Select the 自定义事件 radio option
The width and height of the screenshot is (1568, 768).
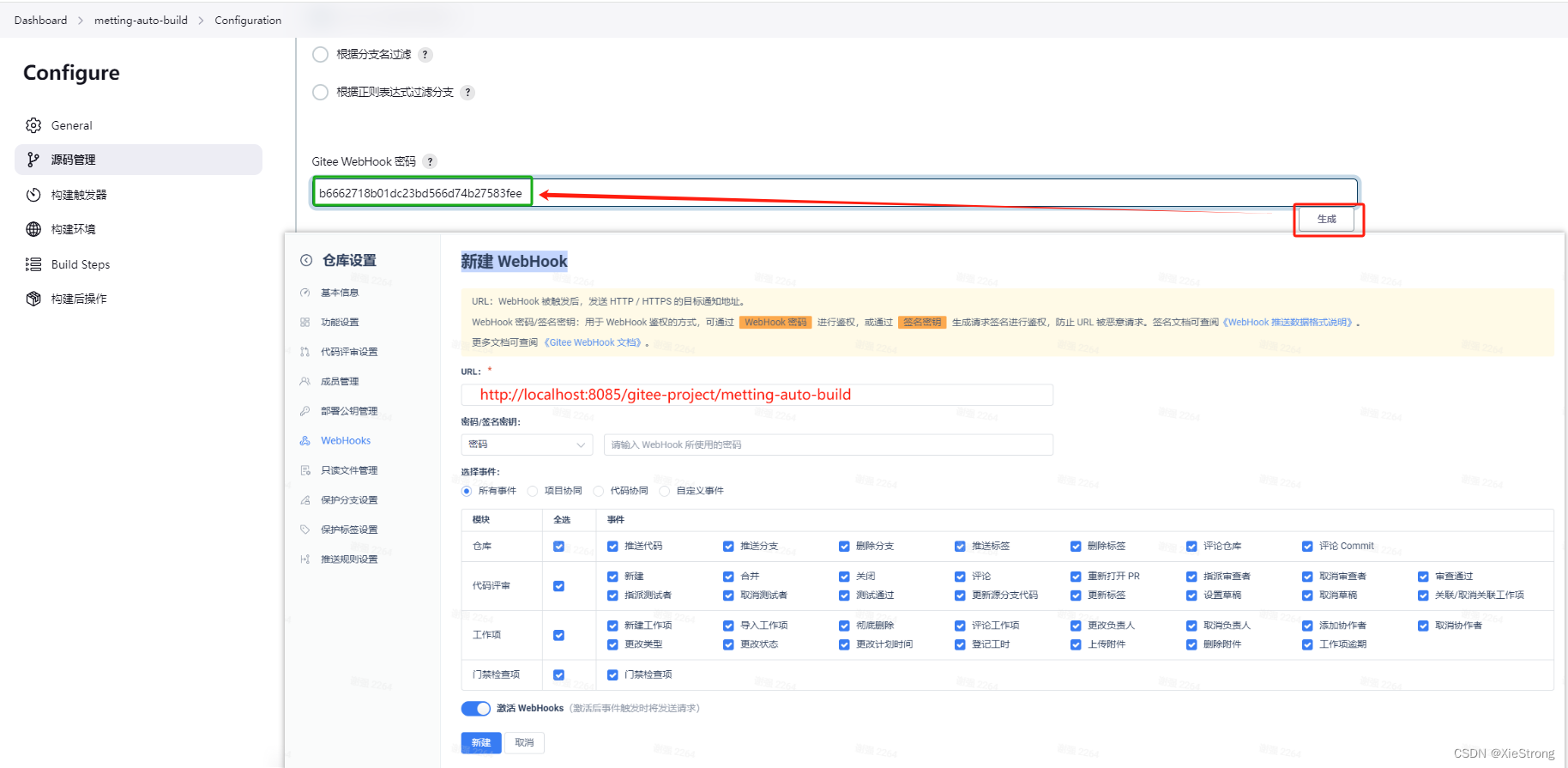tap(665, 491)
